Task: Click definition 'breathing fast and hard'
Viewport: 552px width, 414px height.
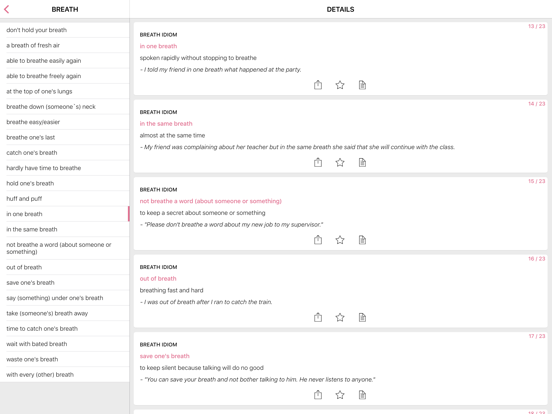Action: coord(171,290)
